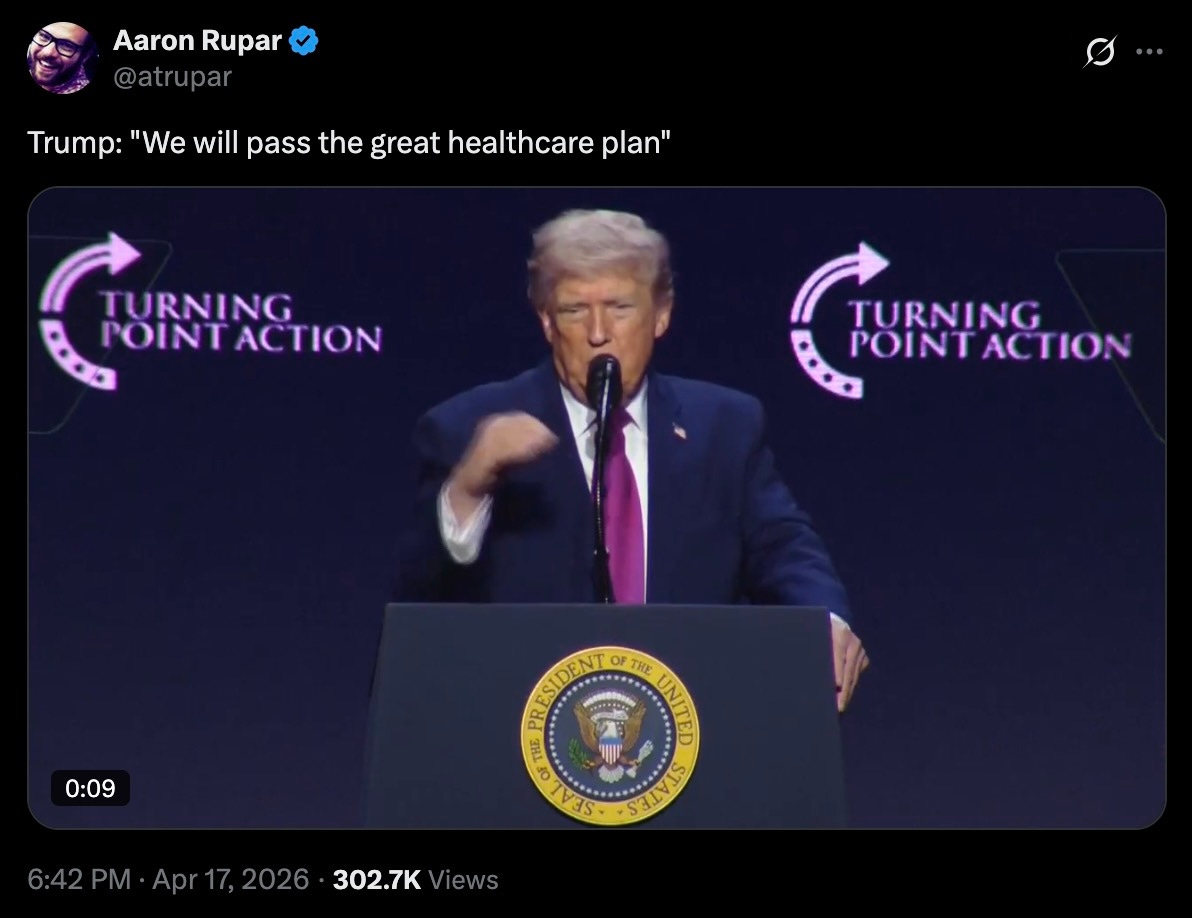
Task: Open the Aaron Rupar display name link
Action: [x=197, y=40]
